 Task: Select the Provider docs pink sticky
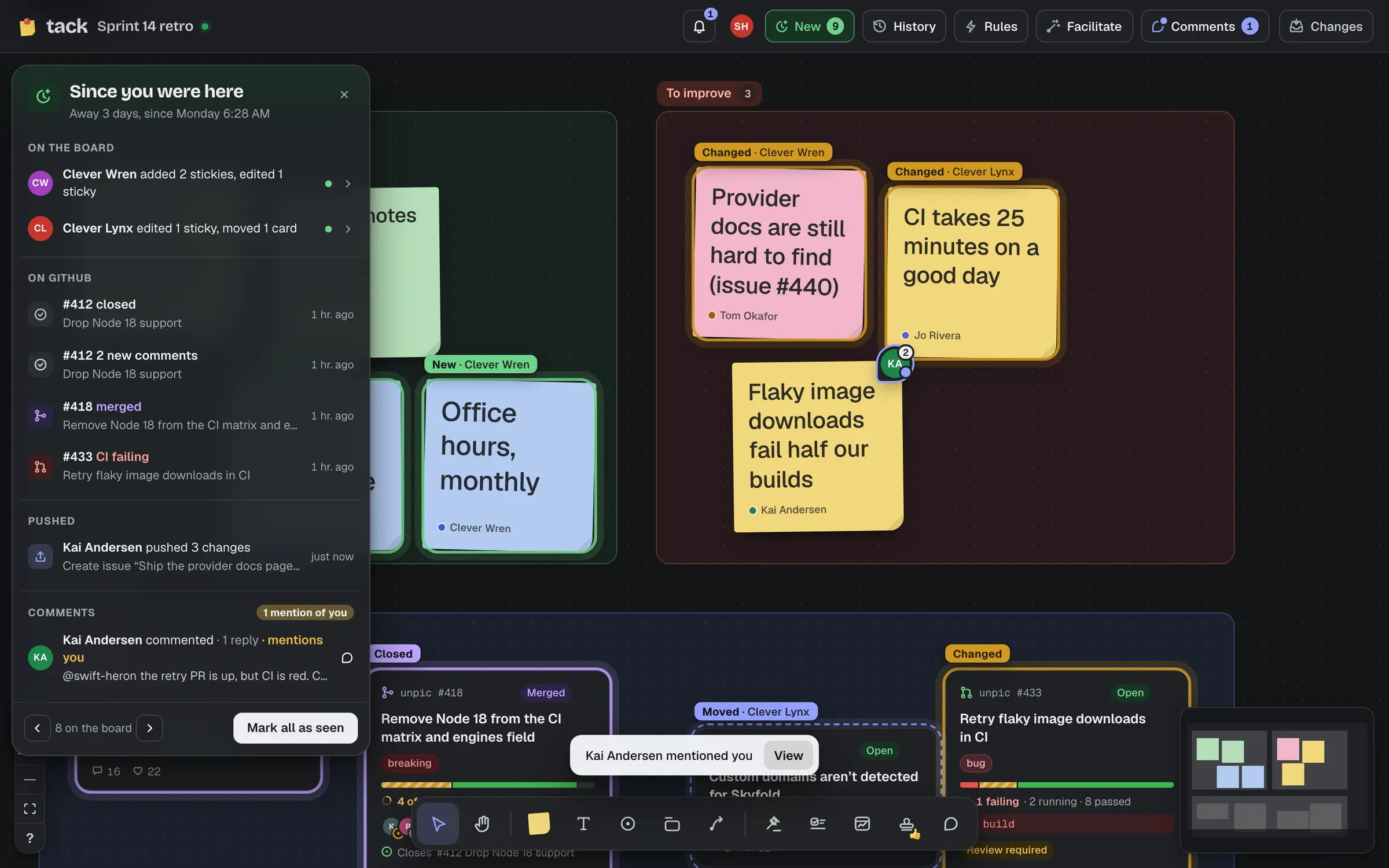click(x=779, y=253)
